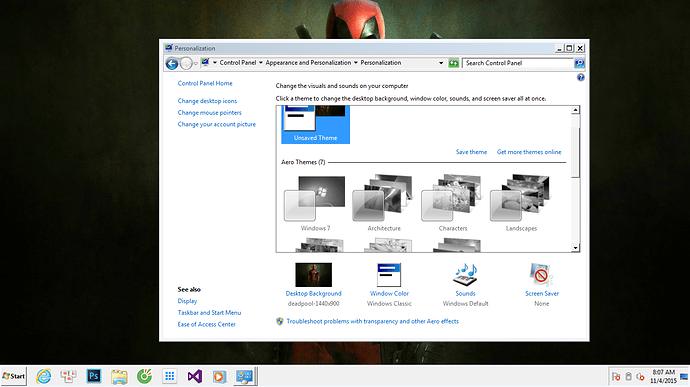Click the Personalization taskbar button
This screenshot has width=690, height=387.
coord(245,376)
